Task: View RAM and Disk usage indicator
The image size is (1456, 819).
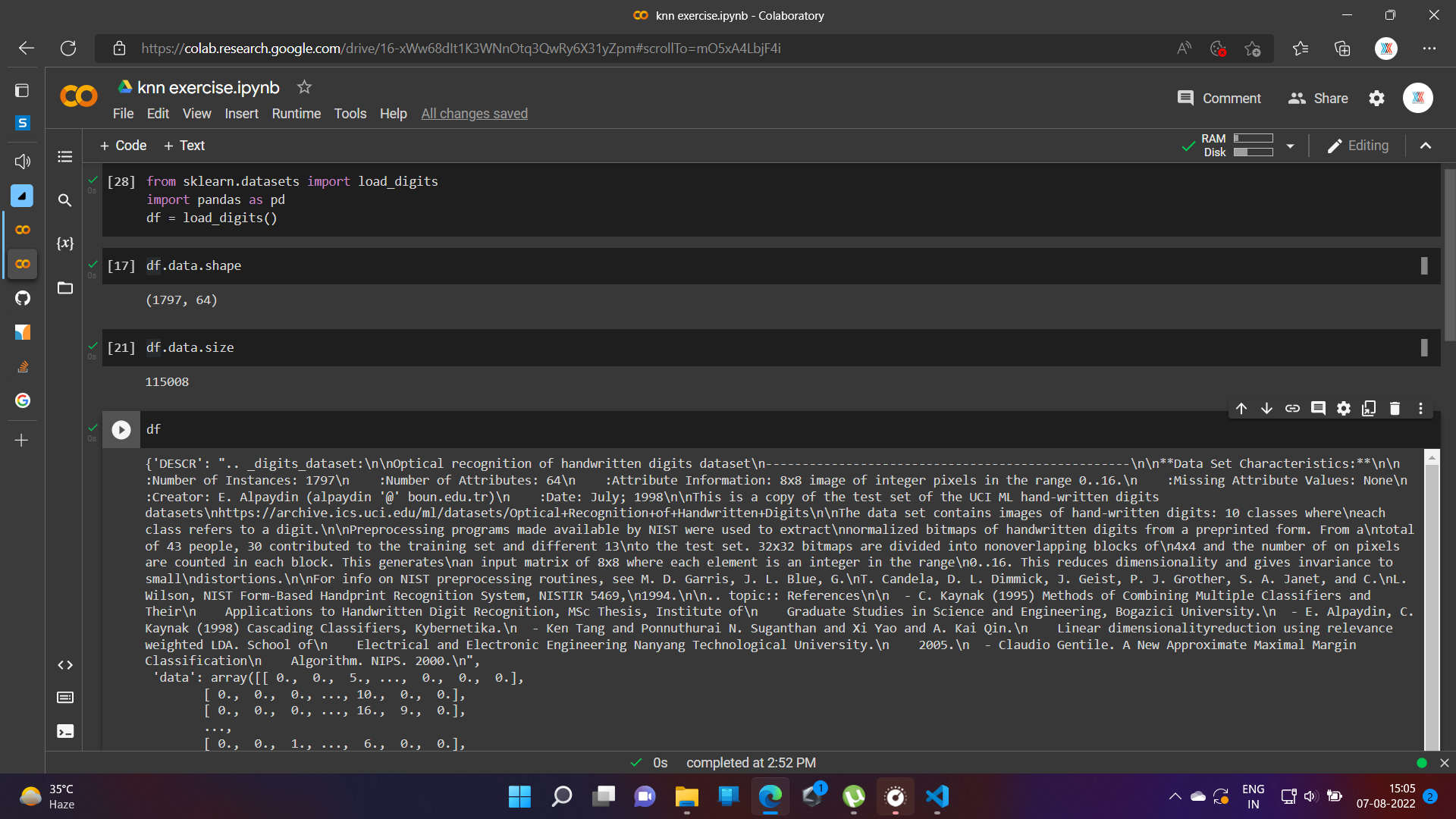Action: [x=1238, y=146]
